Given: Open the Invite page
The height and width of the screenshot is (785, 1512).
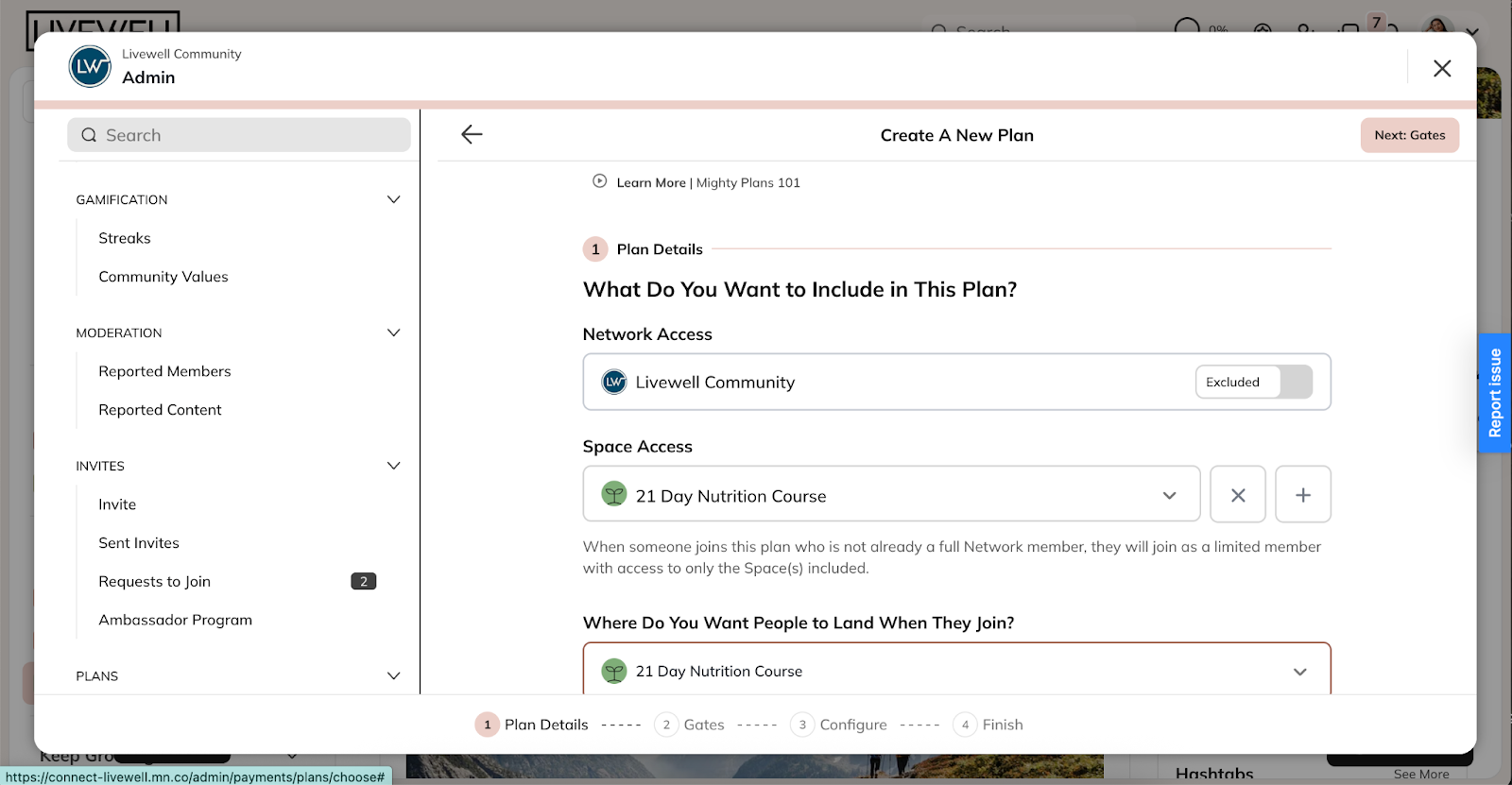Looking at the screenshot, I should (x=117, y=504).
